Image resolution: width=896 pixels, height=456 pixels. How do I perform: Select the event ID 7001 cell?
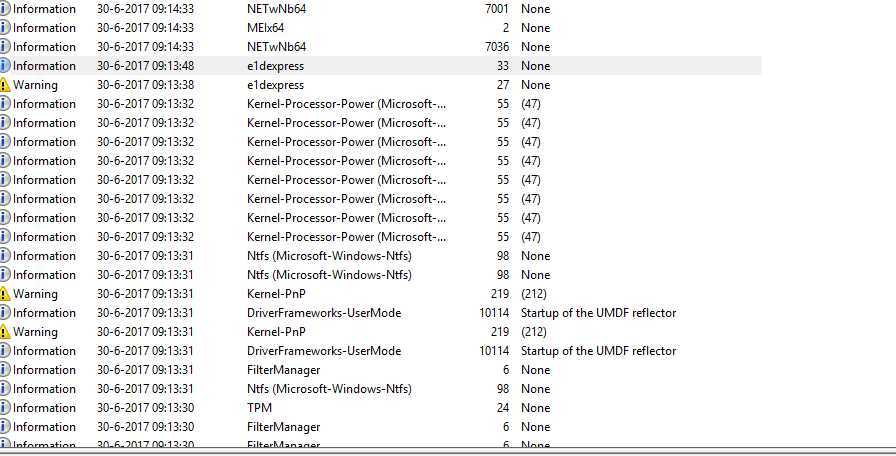(x=497, y=9)
